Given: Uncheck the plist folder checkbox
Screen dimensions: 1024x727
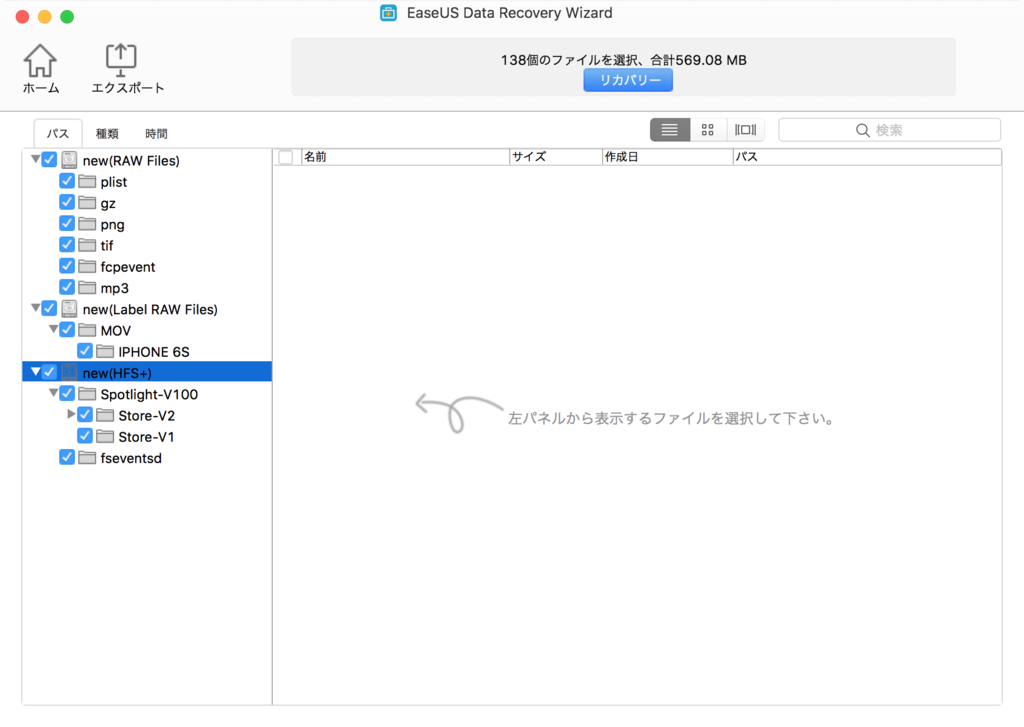Looking at the screenshot, I should pyautogui.click(x=67, y=181).
